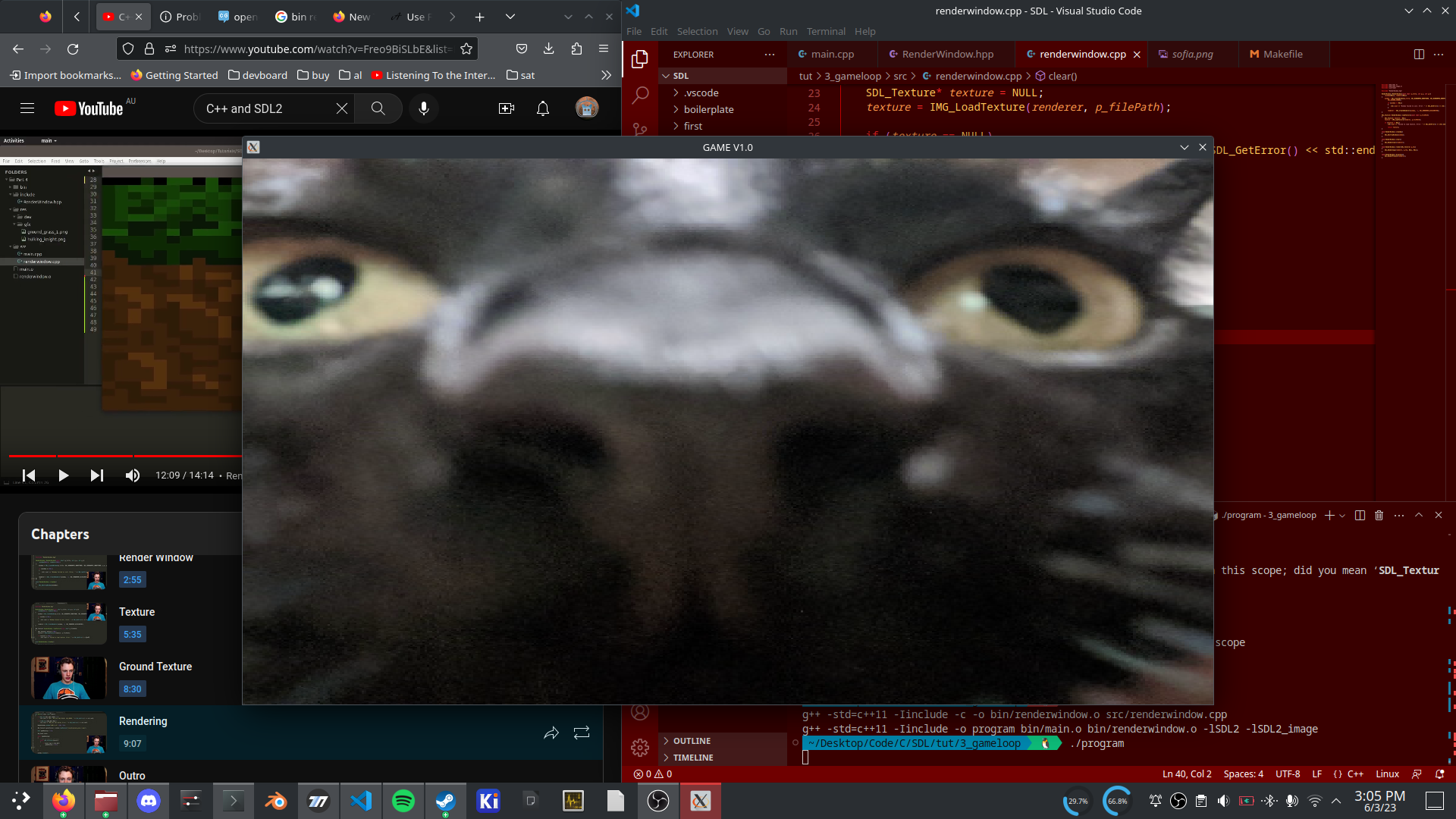Screen dimensions: 1456x819
Task: Open the Terminal menu in VS Code
Action: pos(825,31)
